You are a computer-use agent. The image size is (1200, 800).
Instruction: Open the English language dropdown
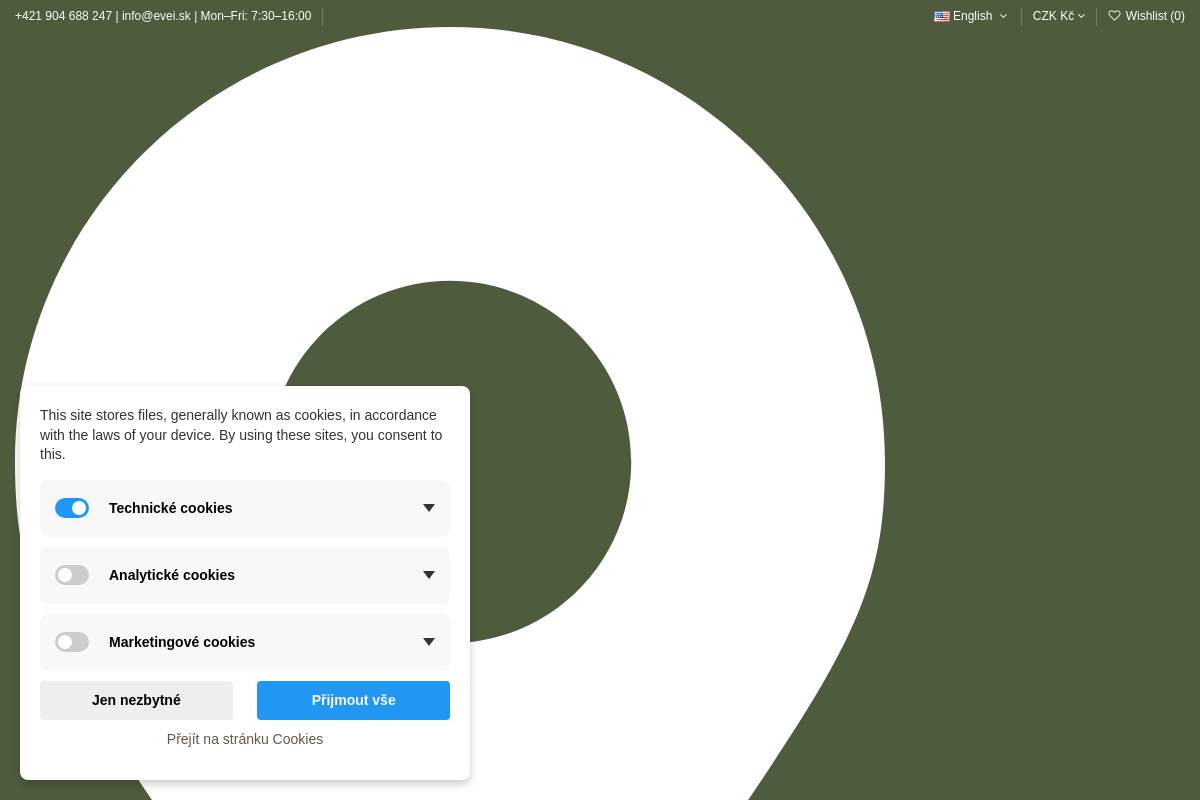(971, 16)
